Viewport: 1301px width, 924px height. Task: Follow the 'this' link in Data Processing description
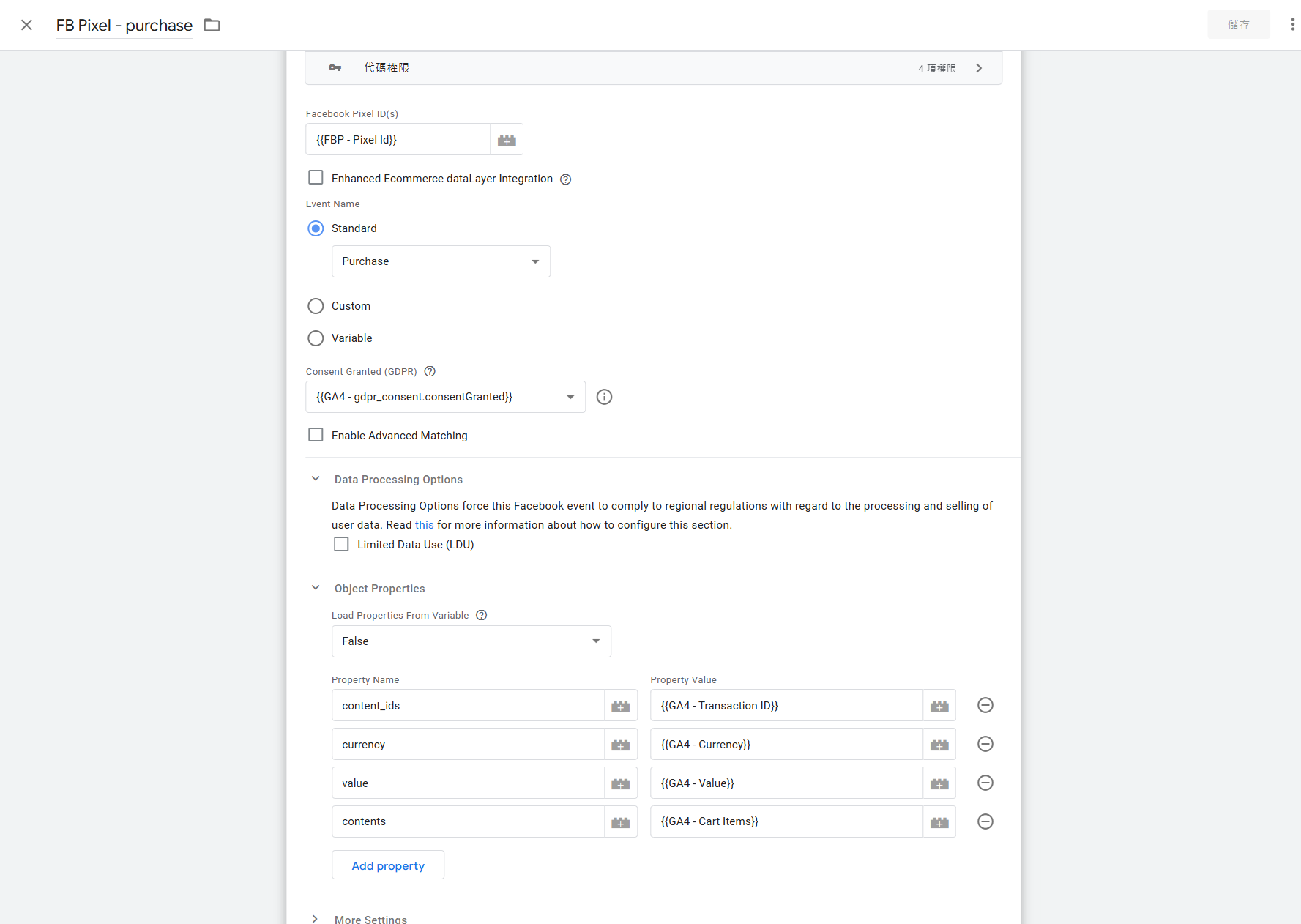(x=424, y=525)
